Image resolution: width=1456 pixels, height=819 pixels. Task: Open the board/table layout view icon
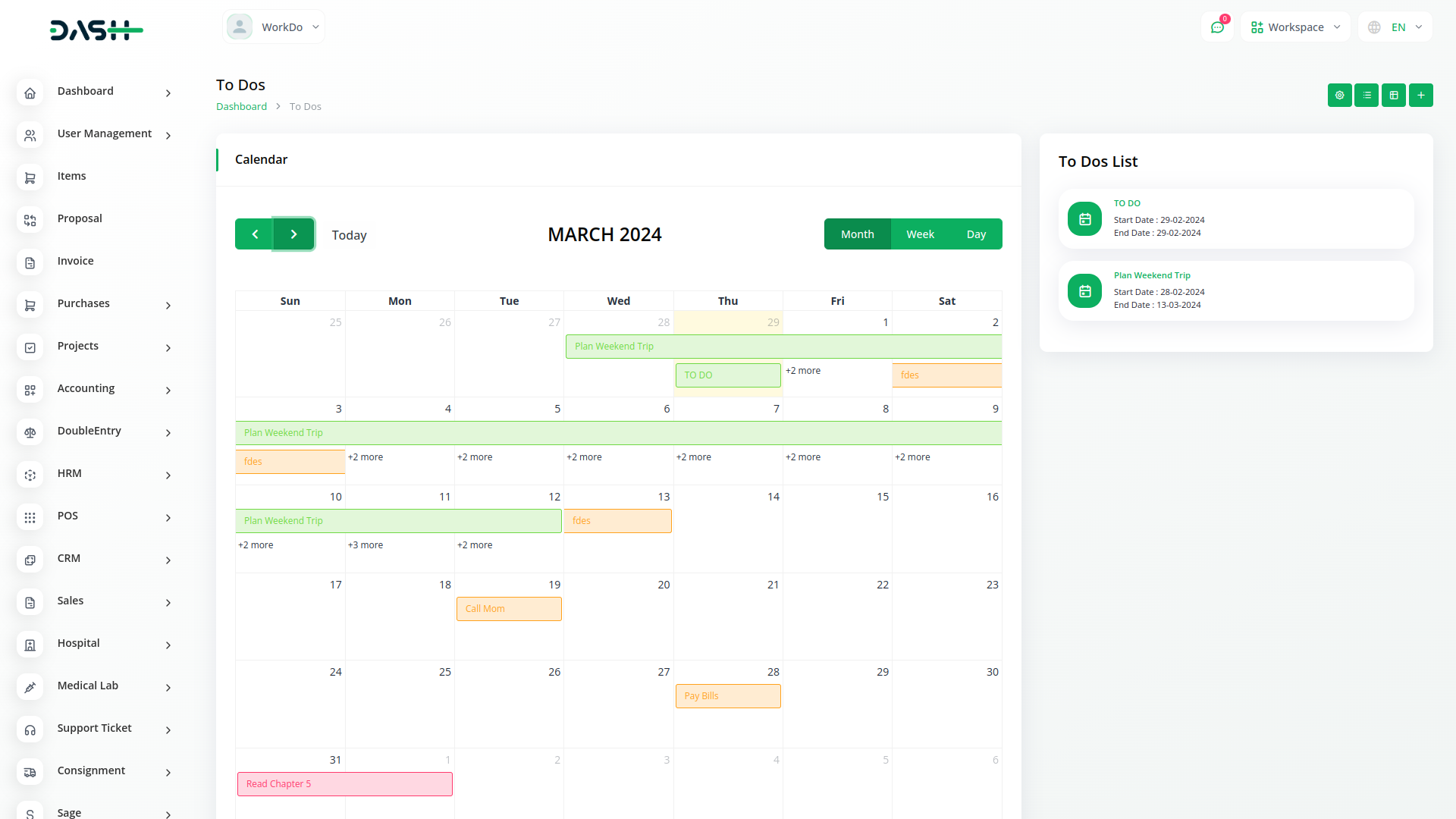[x=1394, y=96]
